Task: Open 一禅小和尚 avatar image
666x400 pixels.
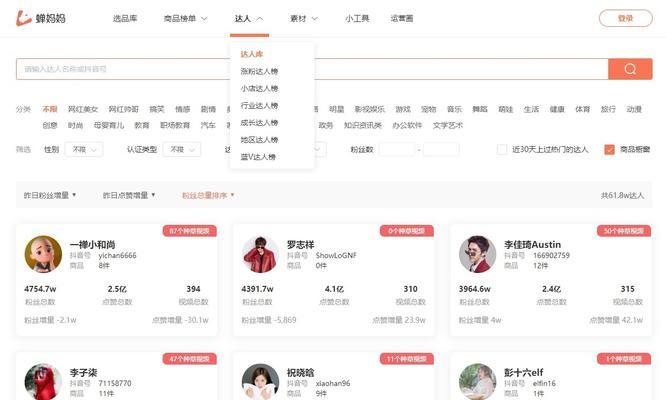Action: click(x=43, y=254)
